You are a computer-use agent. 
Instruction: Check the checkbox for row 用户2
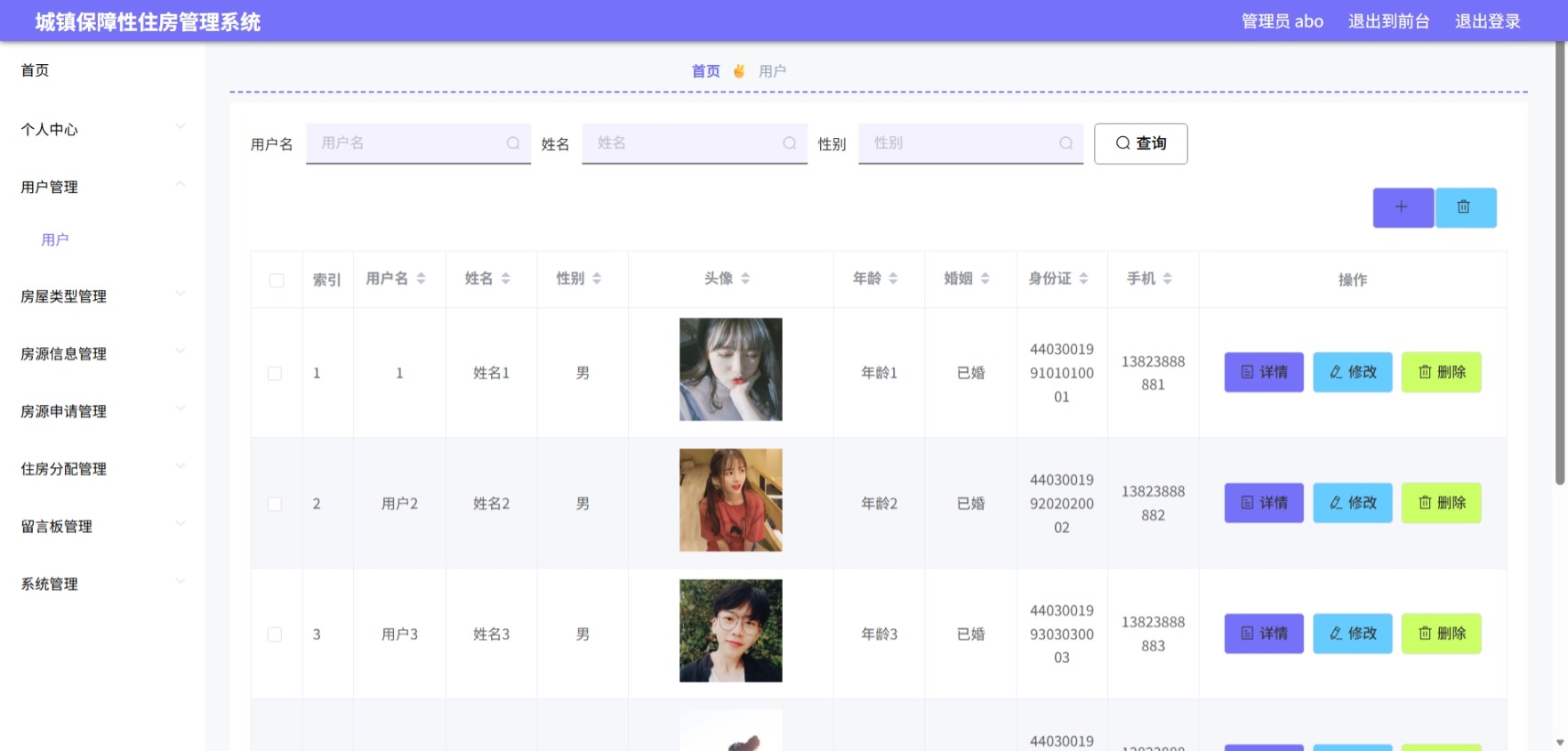[x=275, y=505]
